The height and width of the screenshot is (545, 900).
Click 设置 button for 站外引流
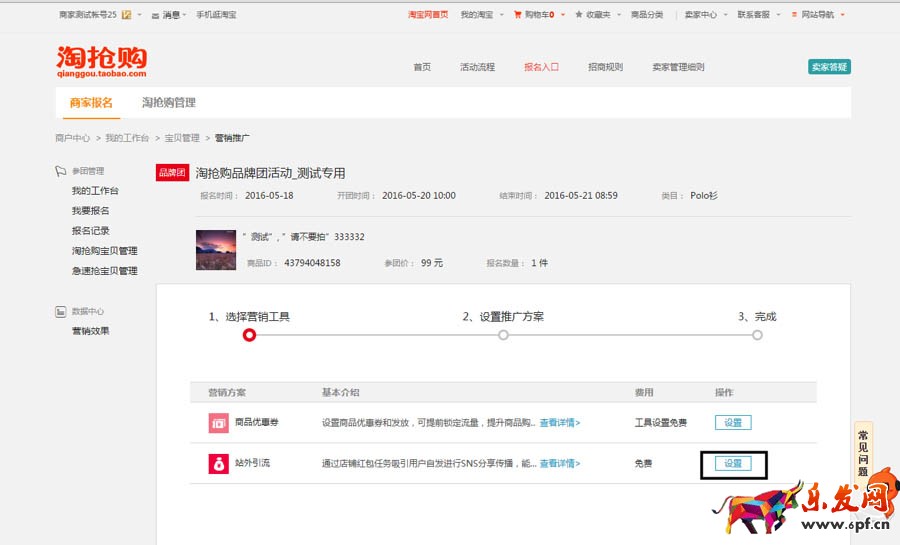click(733, 464)
